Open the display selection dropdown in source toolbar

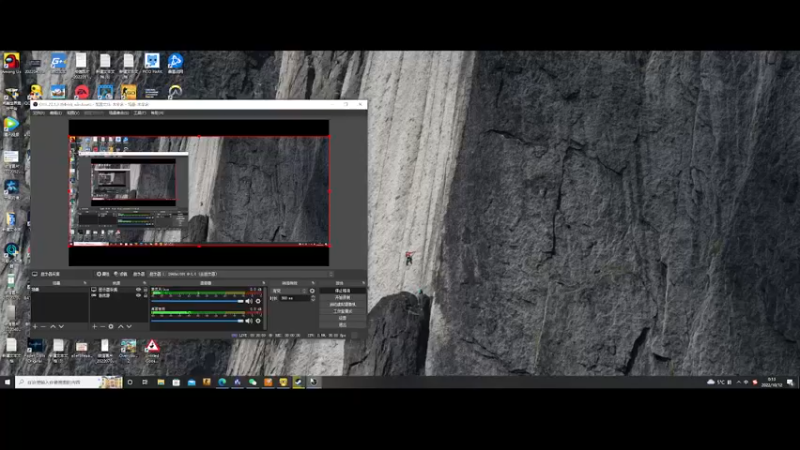pyautogui.click(x=241, y=274)
